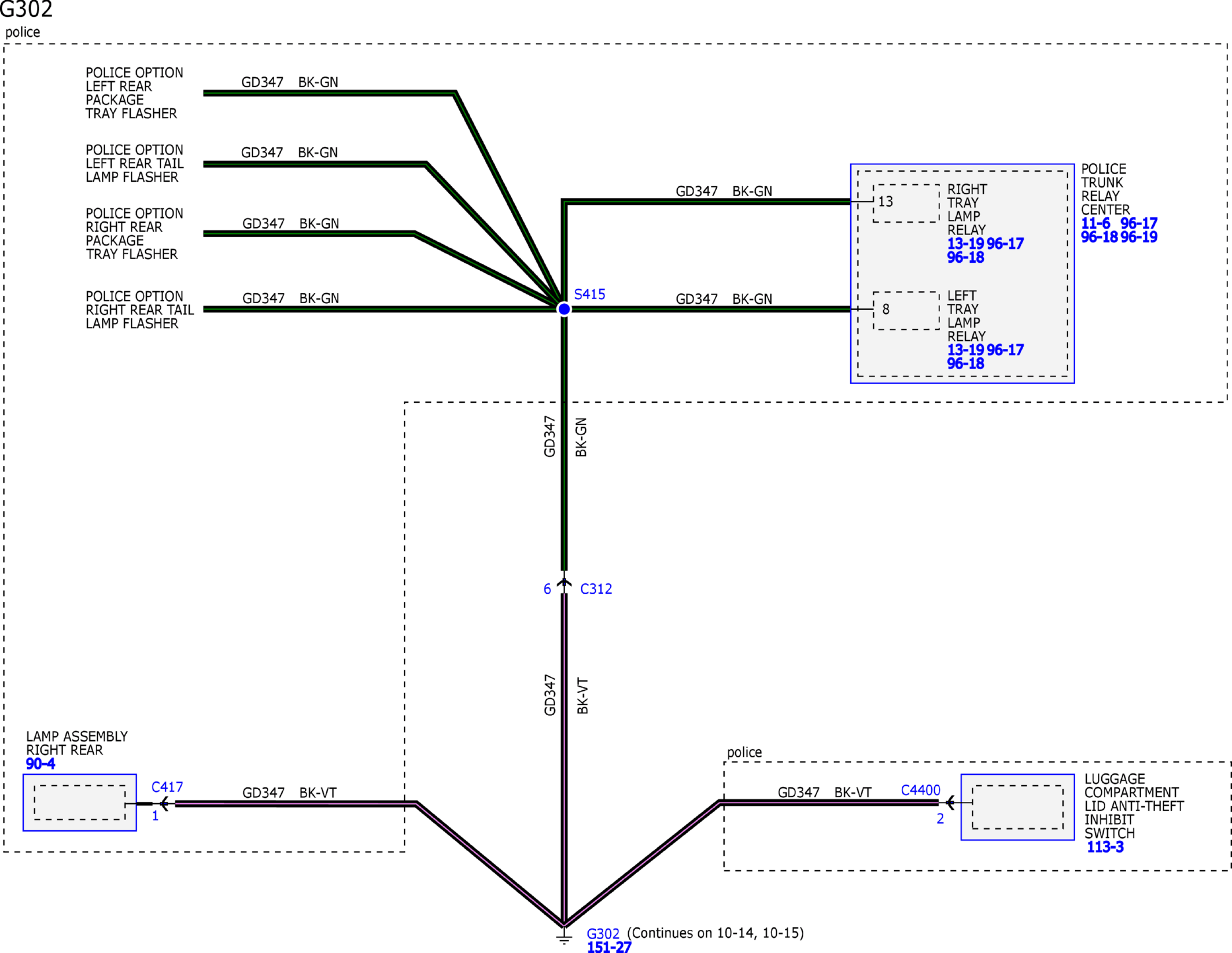The image size is (1232, 953).
Task: Click the C417 connector label
Action: click(x=167, y=787)
